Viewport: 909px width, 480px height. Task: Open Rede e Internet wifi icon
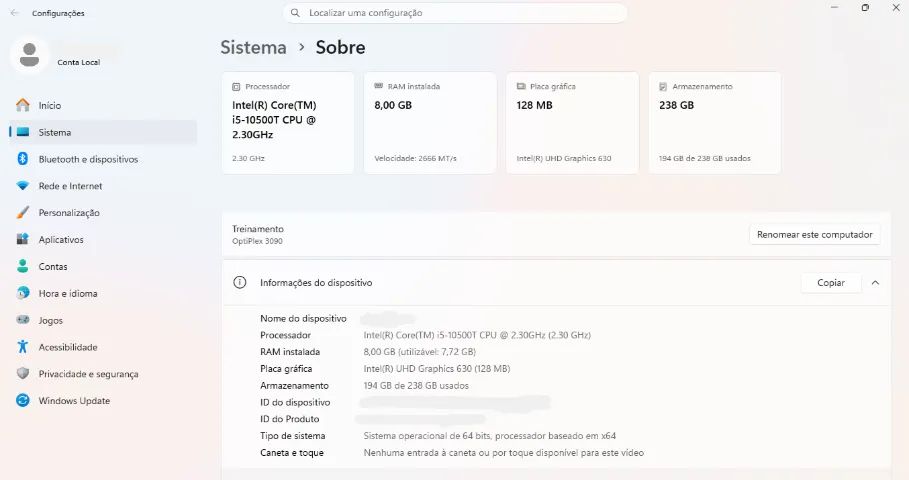(x=23, y=186)
